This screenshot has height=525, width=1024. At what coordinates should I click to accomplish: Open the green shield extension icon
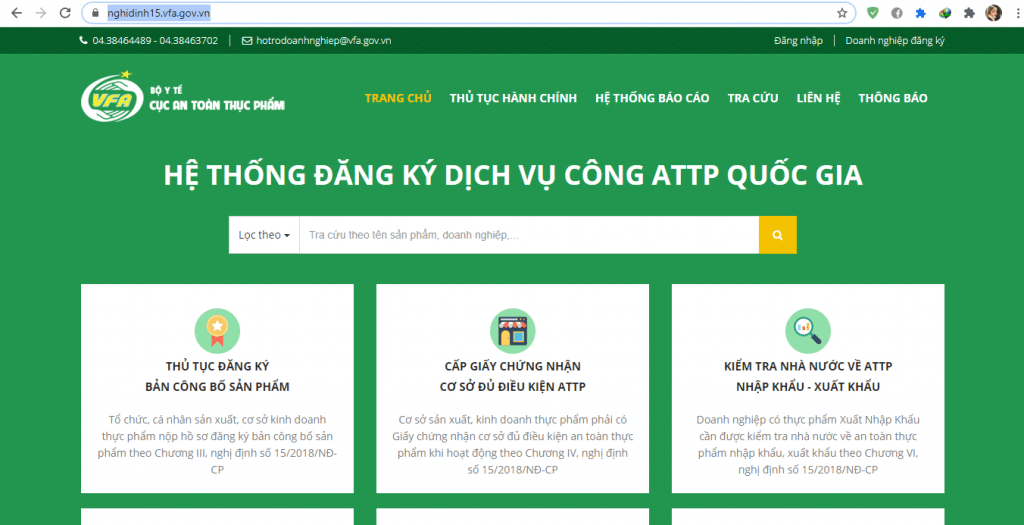pos(872,13)
